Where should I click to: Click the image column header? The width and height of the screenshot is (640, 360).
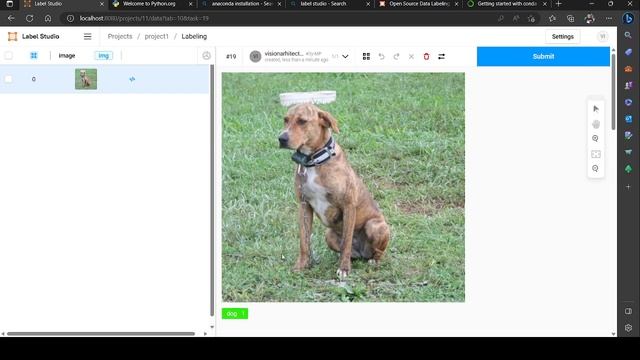point(67,56)
